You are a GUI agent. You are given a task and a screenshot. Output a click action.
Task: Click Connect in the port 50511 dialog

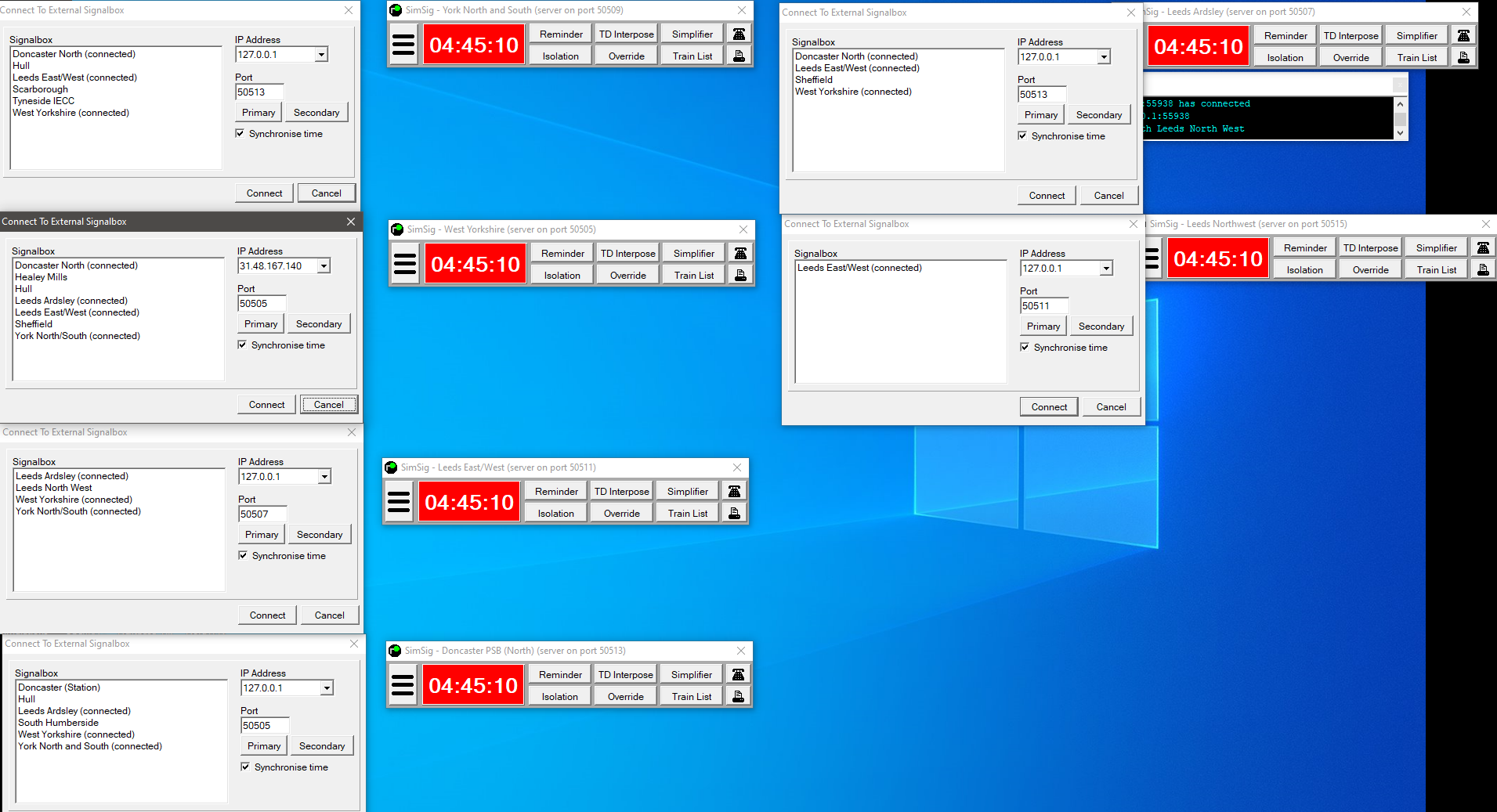pyautogui.click(x=1050, y=407)
